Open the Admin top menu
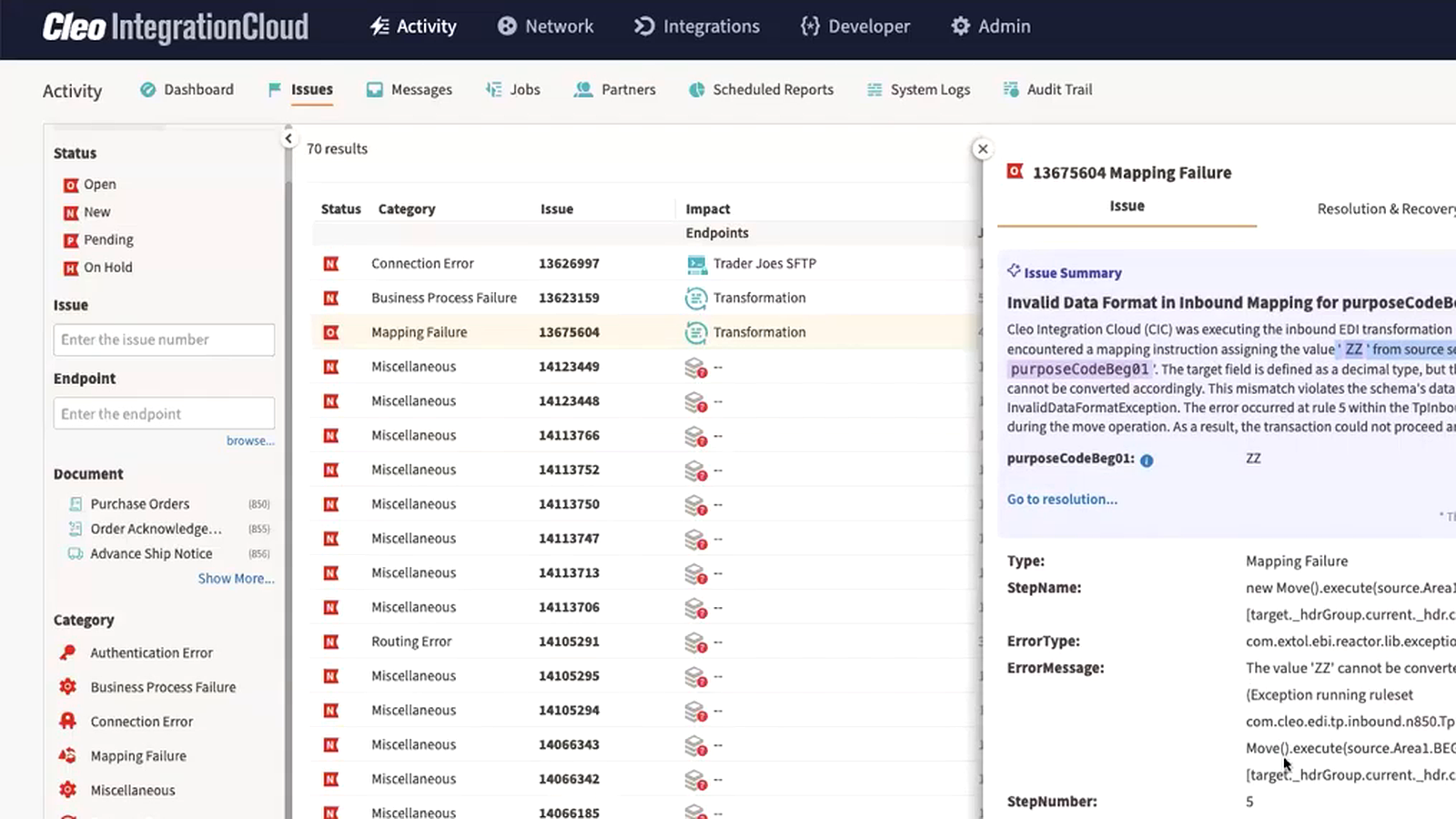The height and width of the screenshot is (819, 1456). pyautogui.click(x=990, y=26)
